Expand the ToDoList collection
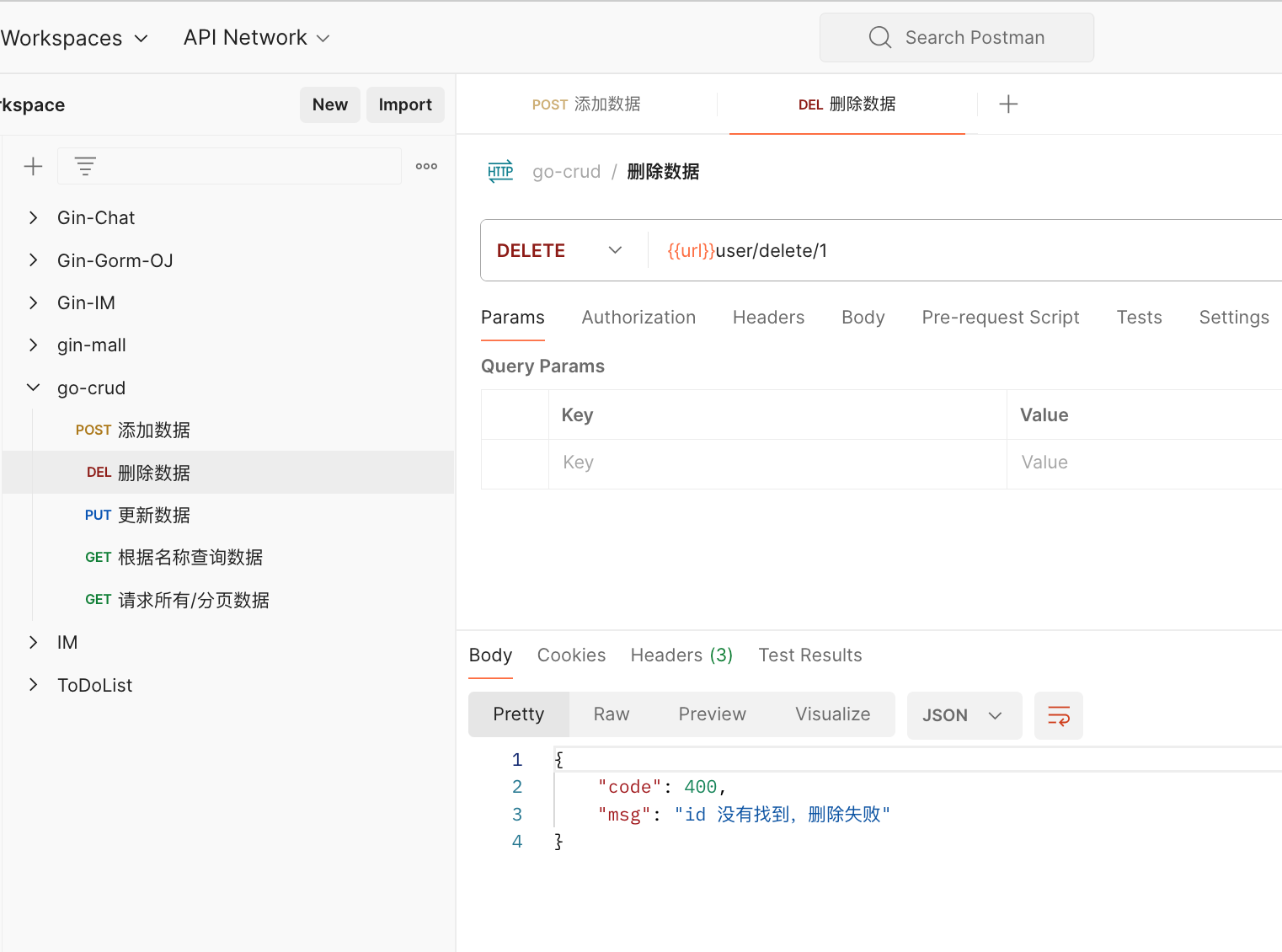The width and height of the screenshot is (1282, 952). pyautogui.click(x=33, y=685)
